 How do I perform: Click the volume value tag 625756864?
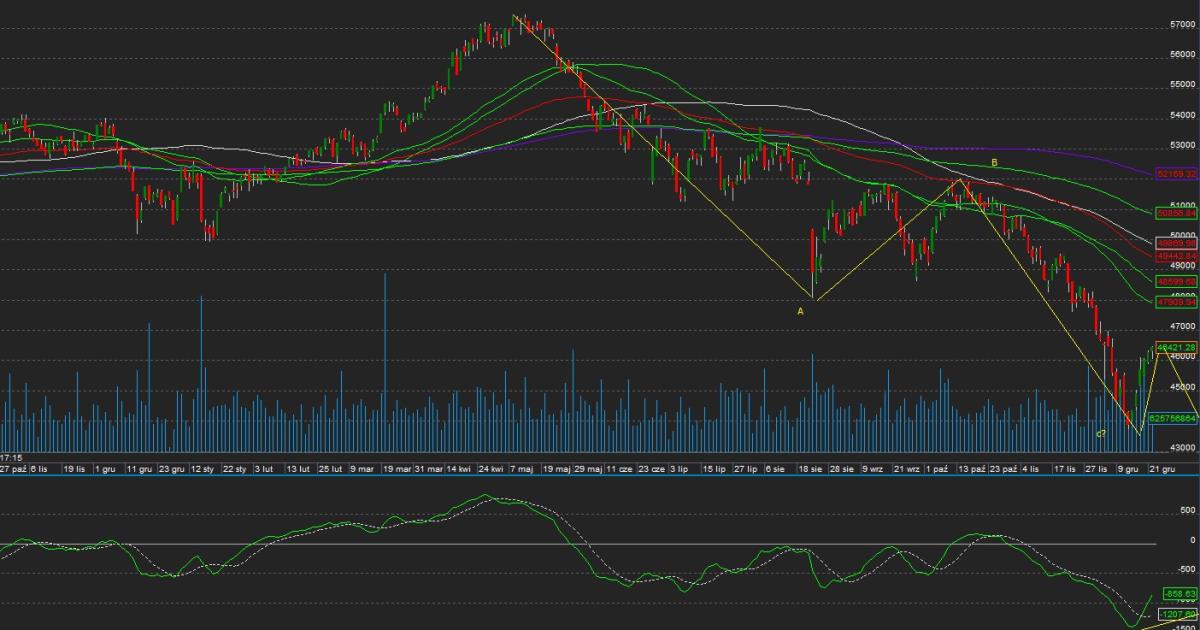[x=1174, y=418]
